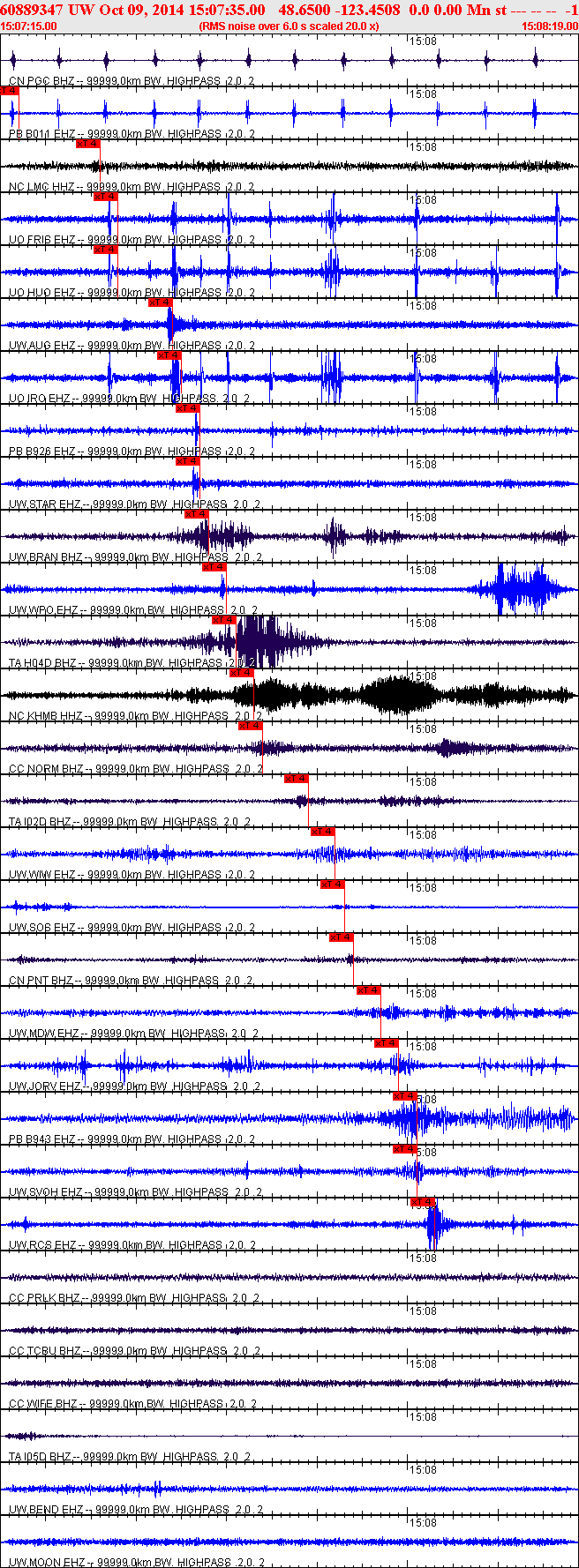Click the red pick marker on CN PNT trace
The image size is (579, 1568).
pos(342,937)
